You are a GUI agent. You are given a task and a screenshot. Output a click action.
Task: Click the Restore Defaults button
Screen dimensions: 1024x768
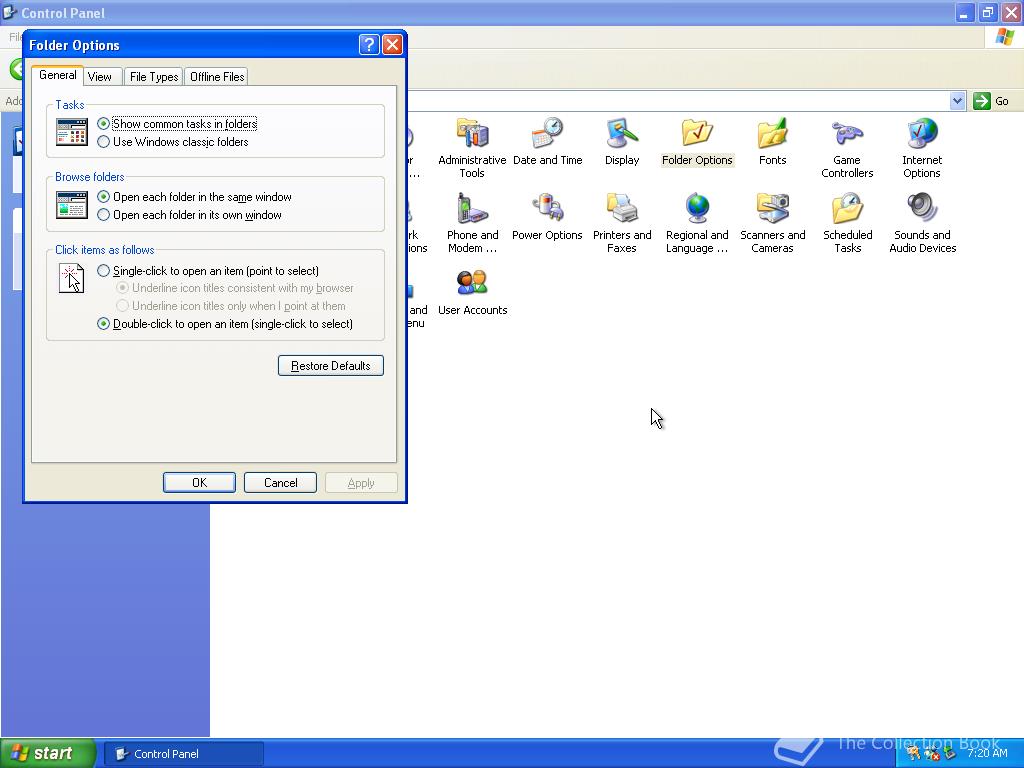330,366
